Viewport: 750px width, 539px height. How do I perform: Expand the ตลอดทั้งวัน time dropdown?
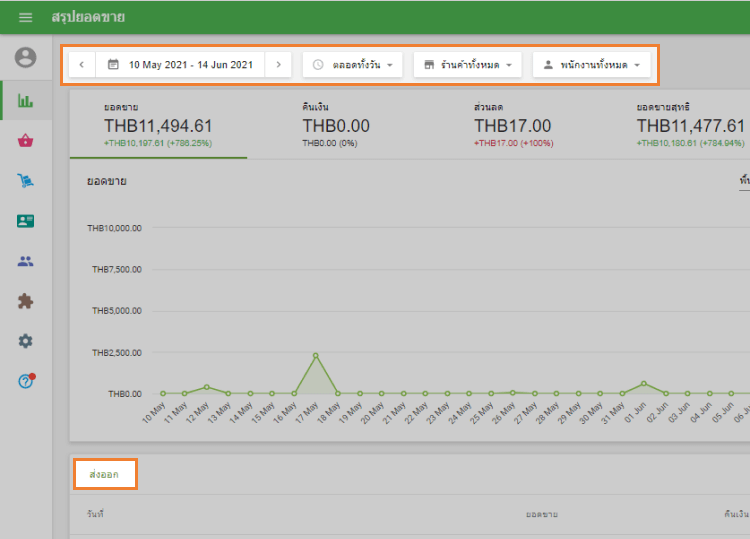point(352,64)
